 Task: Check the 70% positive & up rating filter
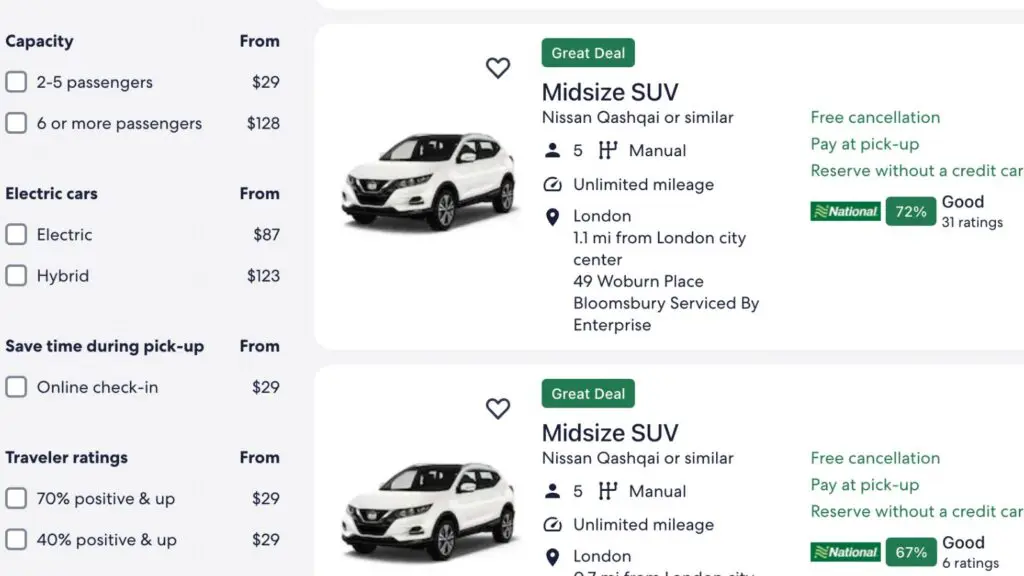point(16,498)
